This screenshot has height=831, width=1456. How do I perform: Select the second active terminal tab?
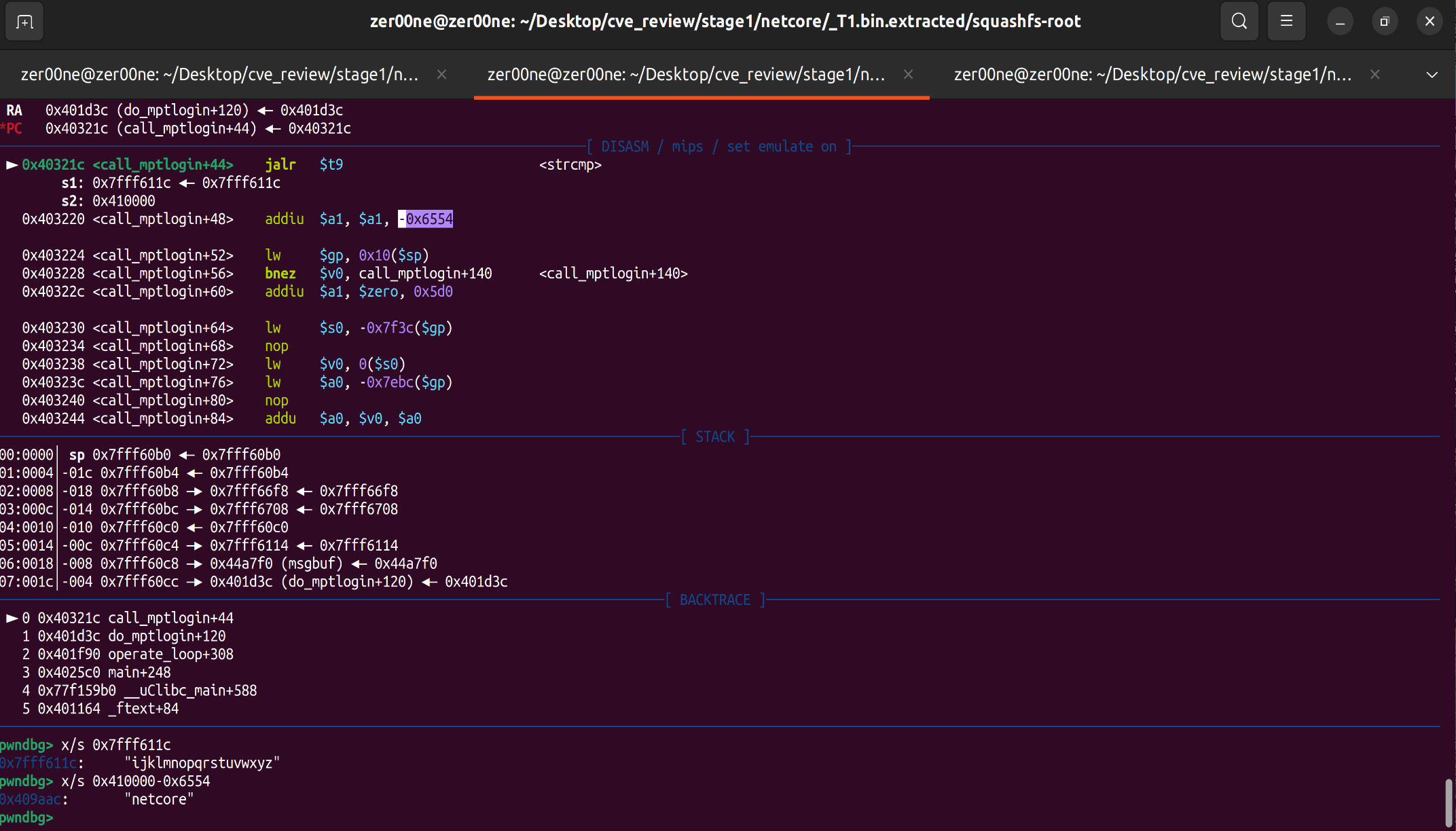click(x=686, y=75)
